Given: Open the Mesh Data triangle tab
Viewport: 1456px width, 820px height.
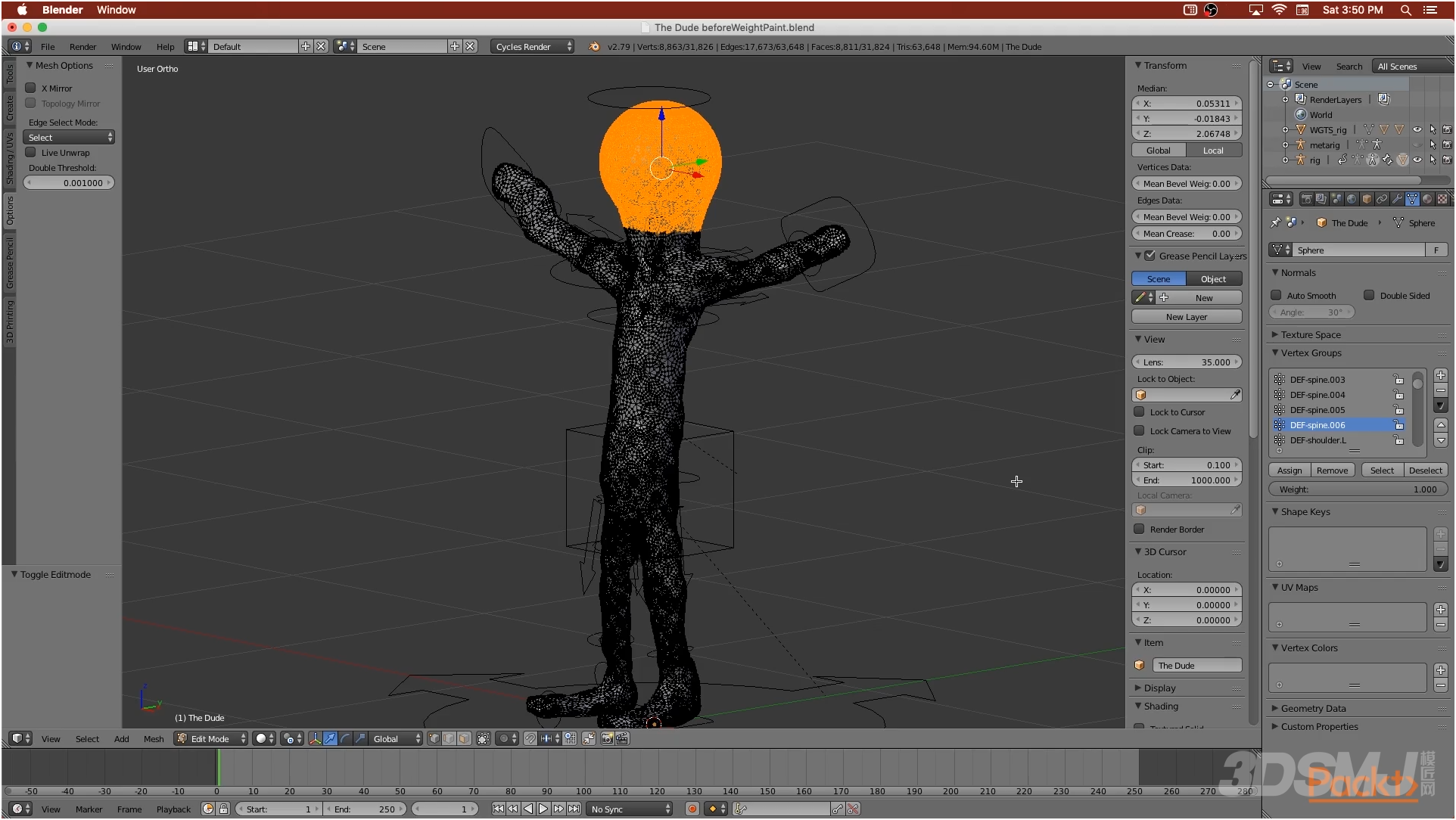Looking at the screenshot, I should [x=1412, y=200].
